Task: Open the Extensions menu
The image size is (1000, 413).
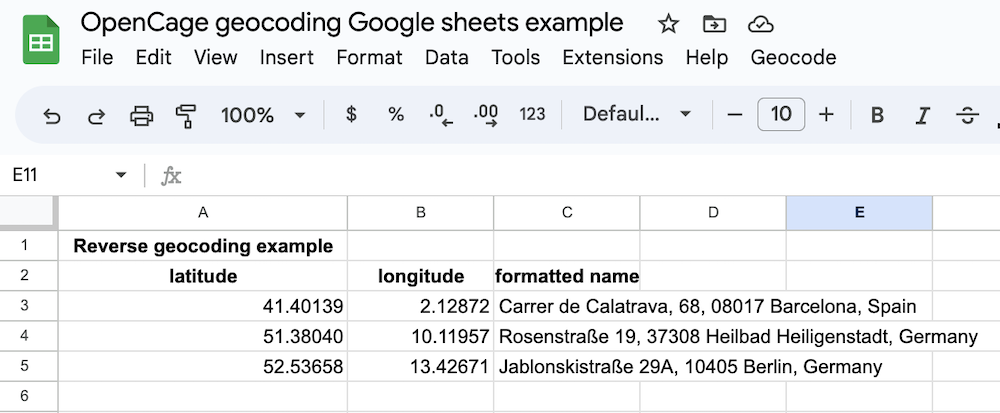Action: click(612, 57)
